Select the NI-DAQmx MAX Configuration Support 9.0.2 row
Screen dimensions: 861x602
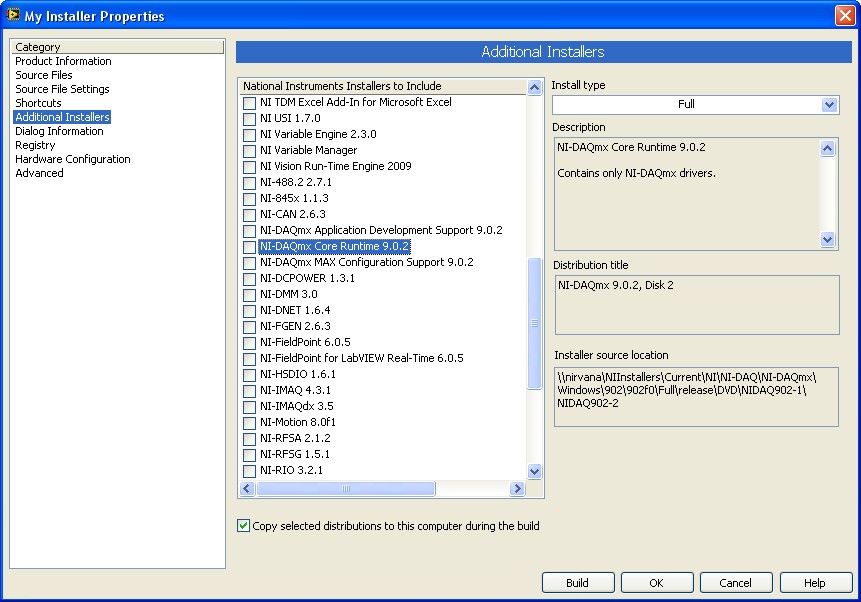coord(366,263)
